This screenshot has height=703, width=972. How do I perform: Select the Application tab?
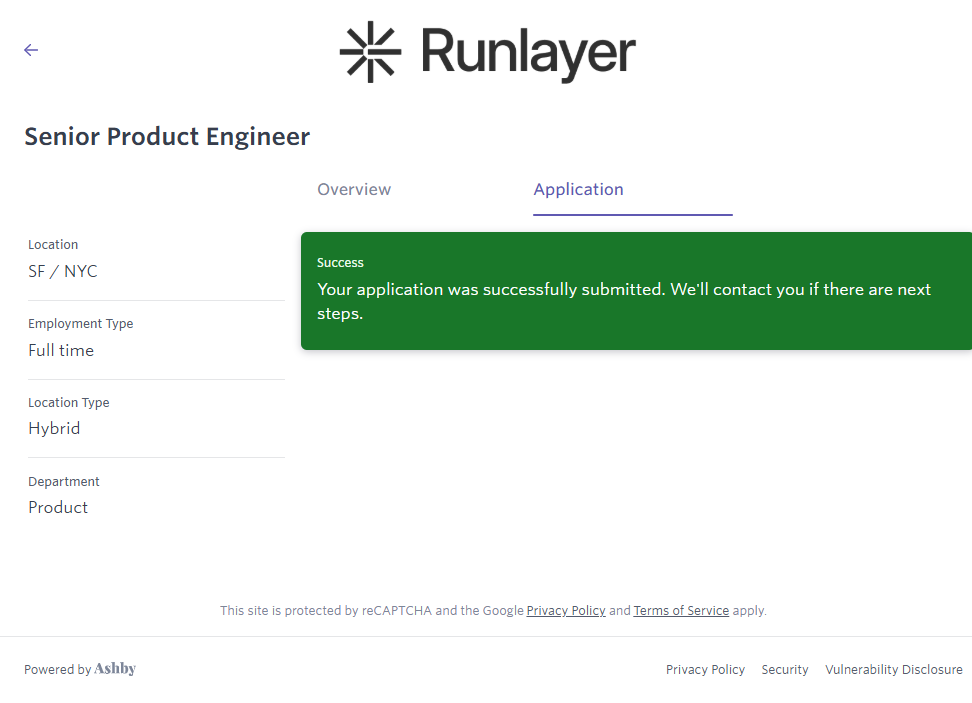click(x=578, y=189)
